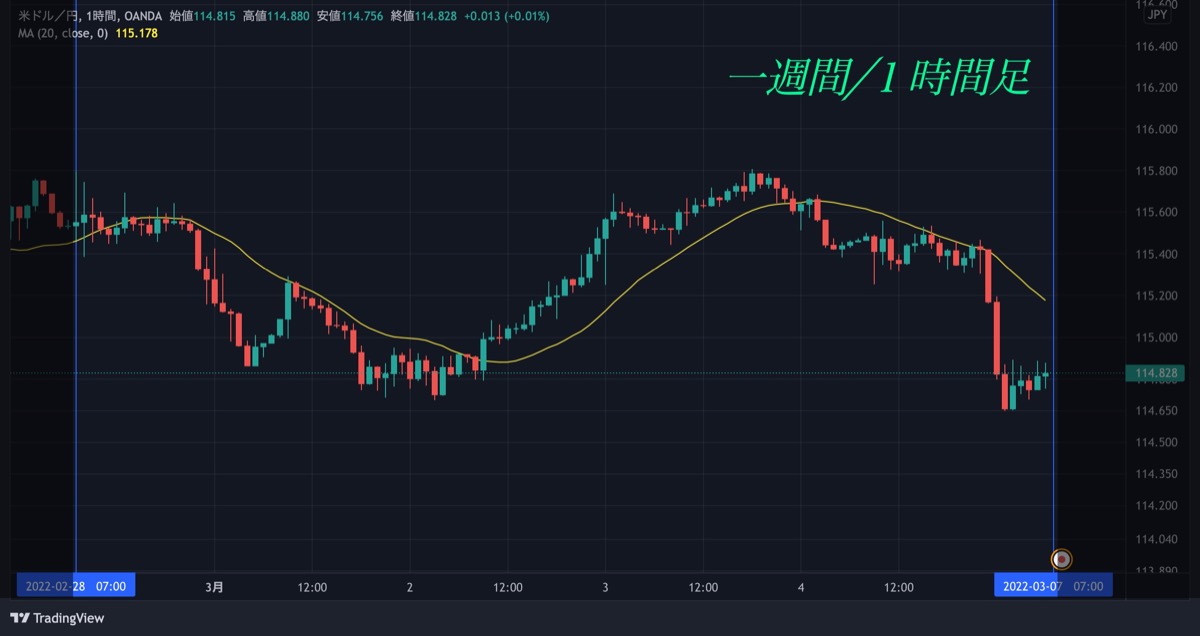Screen dimensions: 1200x636
Task: Click the TradingView logo
Action: click(57, 618)
